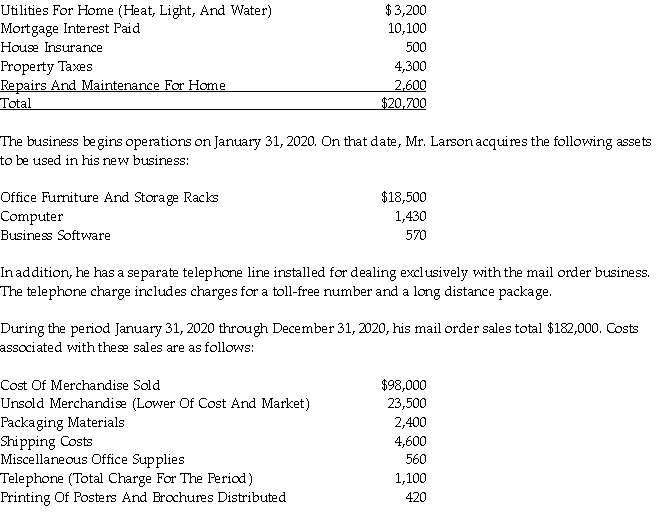The width and height of the screenshot is (666, 525).
Task: Select the Mortgage Interest Paid label
Action: pos(70,28)
